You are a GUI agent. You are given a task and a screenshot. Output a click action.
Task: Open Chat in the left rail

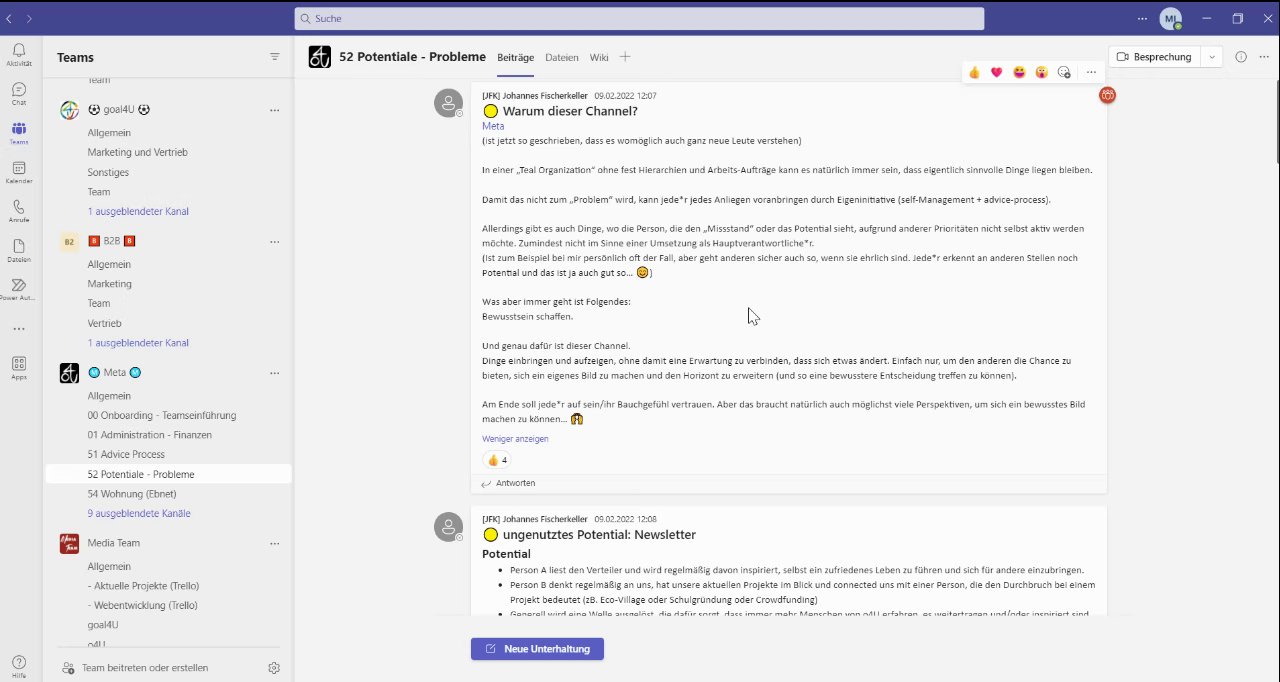click(19, 90)
